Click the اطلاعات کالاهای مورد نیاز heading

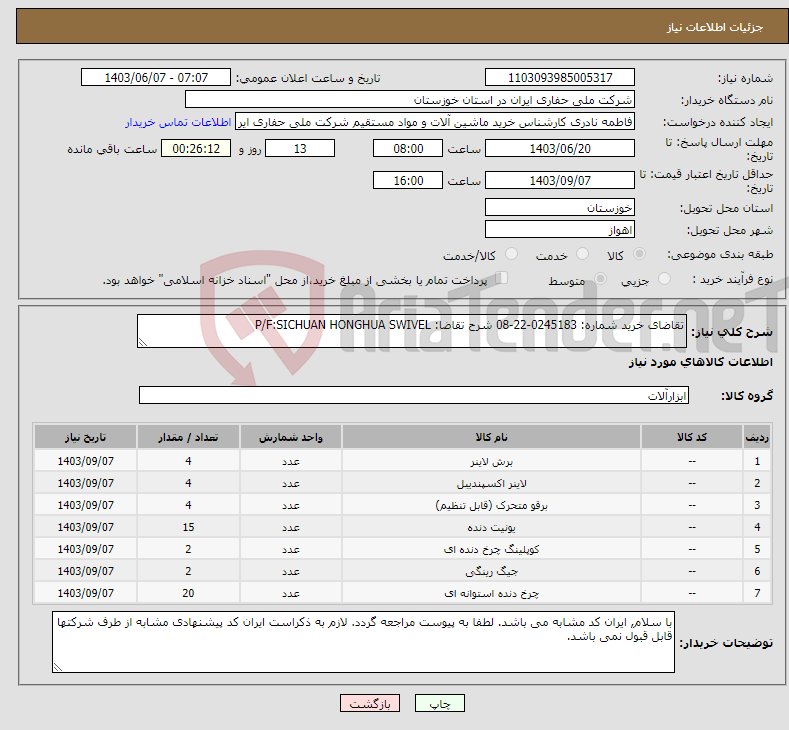click(x=700, y=362)
